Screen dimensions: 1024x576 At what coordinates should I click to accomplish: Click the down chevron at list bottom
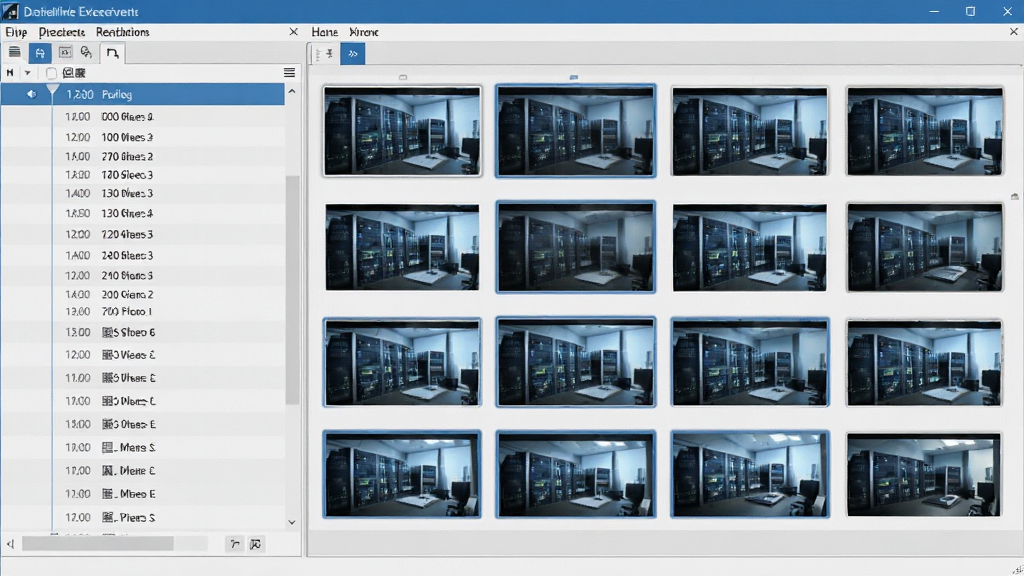pyautogui.click(x=292, y=522)
